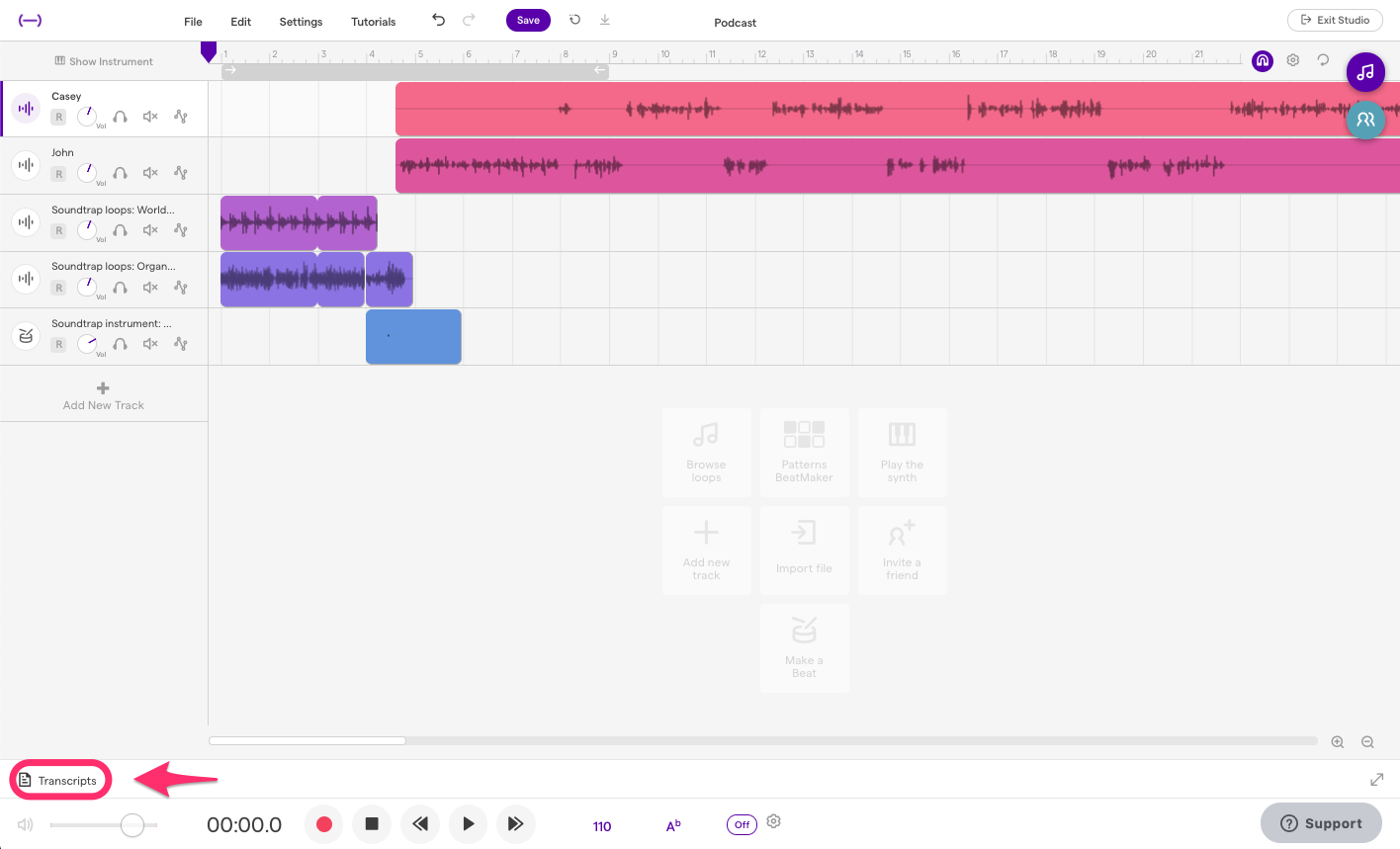
Task: Open the Settings menu
Action: coord(301,22)
